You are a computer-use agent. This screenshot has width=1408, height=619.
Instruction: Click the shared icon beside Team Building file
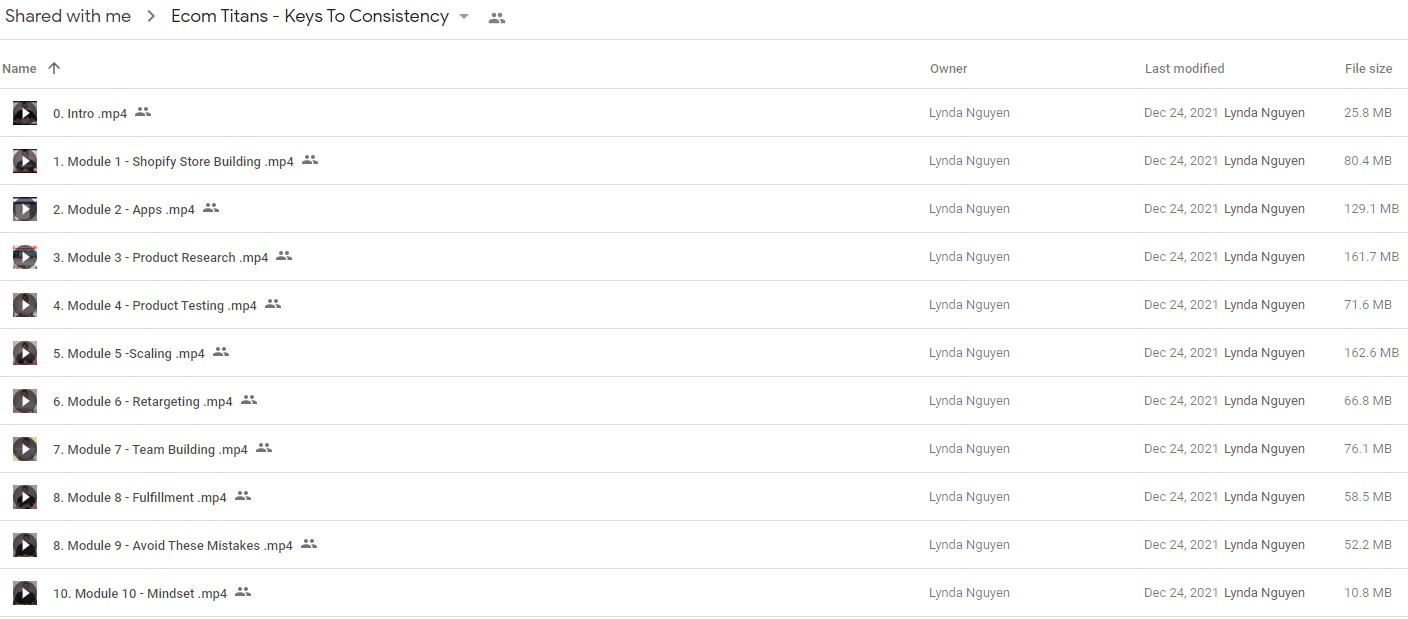click(x=264, y=448)
